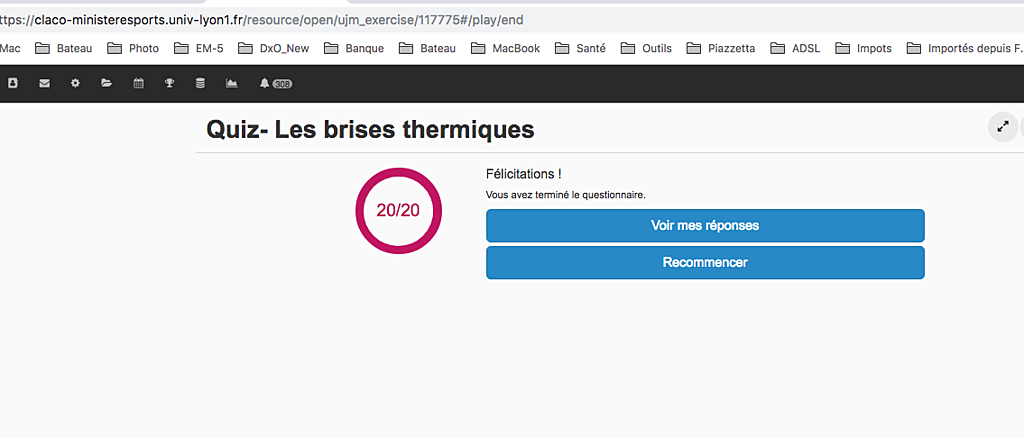Image resolution: width=1024 pixels, height=438 pixels.
Task: Open the resources folder icon in toolbar
Action: click(x=106, y=84)
